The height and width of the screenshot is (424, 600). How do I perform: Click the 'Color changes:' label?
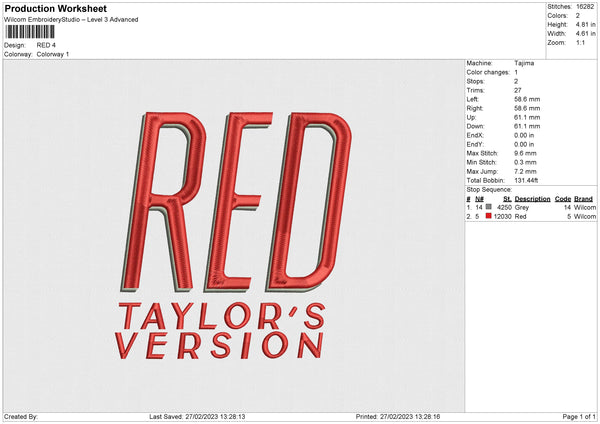point(488,72)
